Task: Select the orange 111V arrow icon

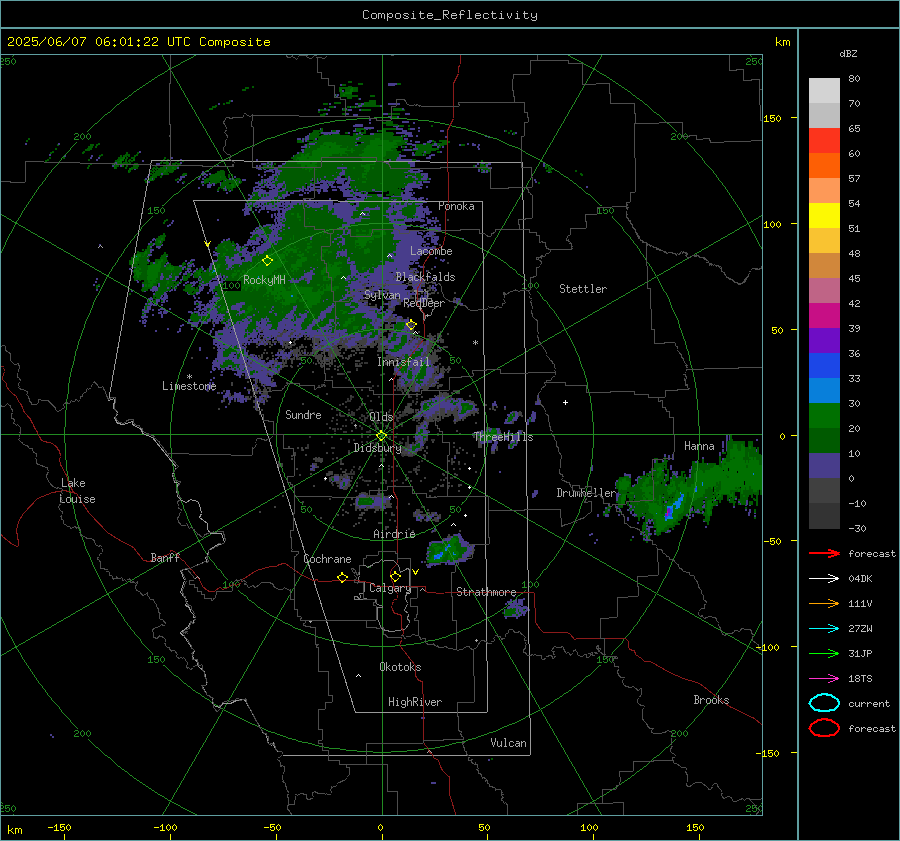Action: 824,603
